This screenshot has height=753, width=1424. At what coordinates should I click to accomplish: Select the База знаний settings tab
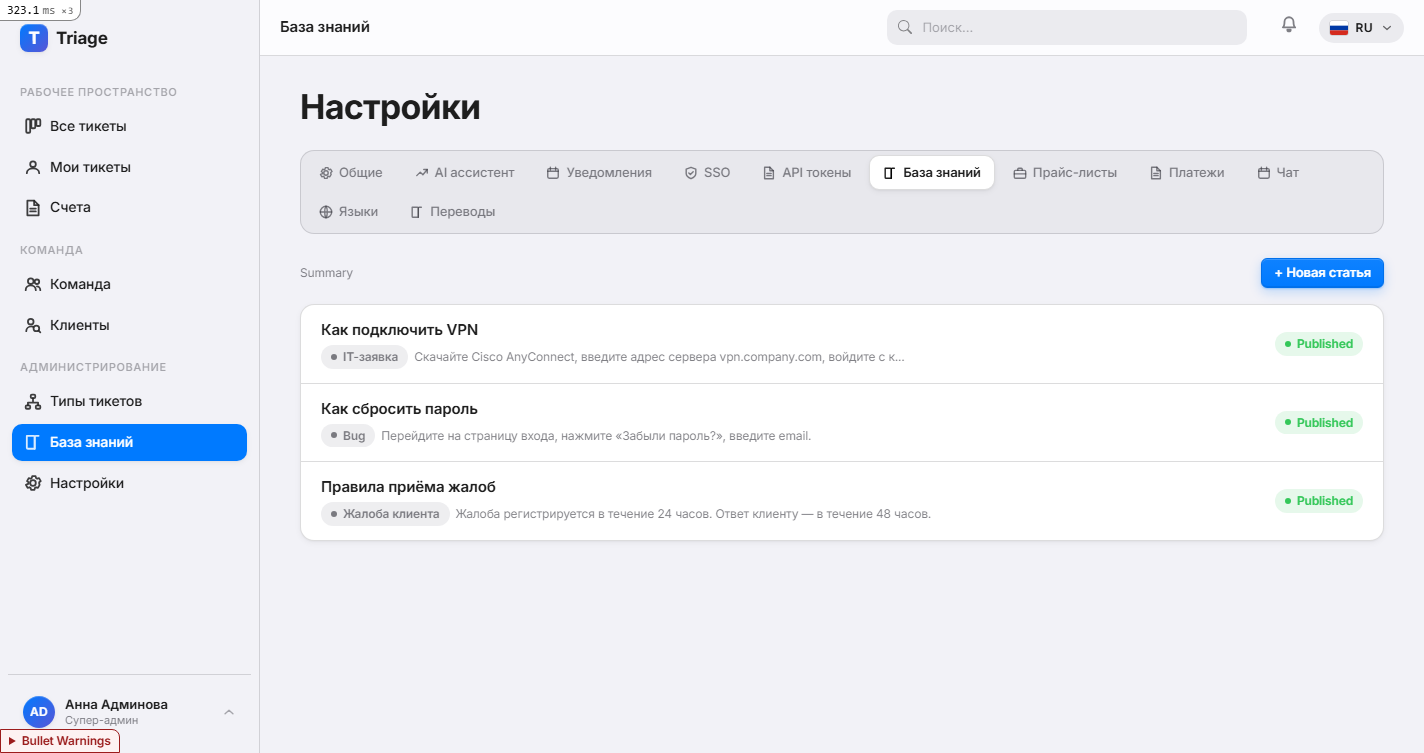pos(932,173)
